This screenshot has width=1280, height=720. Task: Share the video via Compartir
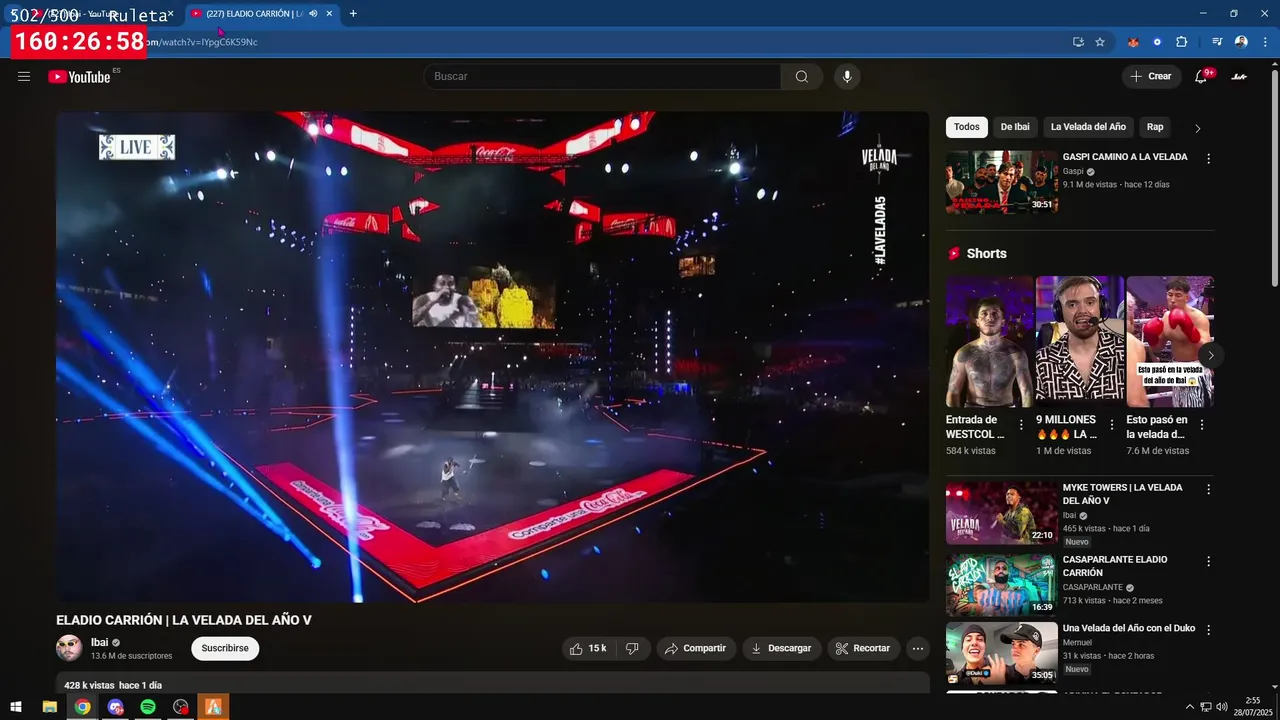click(696, 648)
